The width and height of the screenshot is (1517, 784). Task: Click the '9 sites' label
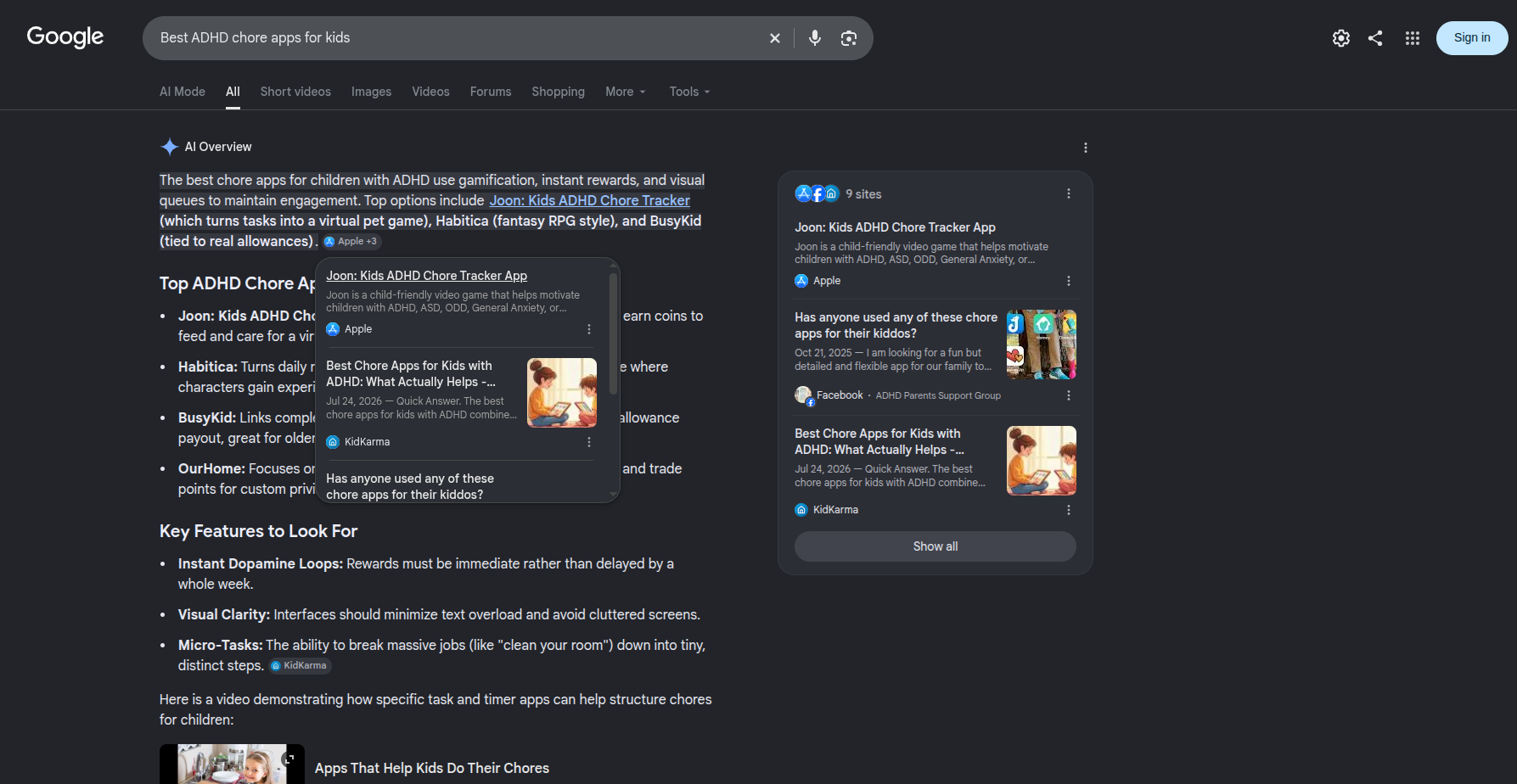point(864,194)
